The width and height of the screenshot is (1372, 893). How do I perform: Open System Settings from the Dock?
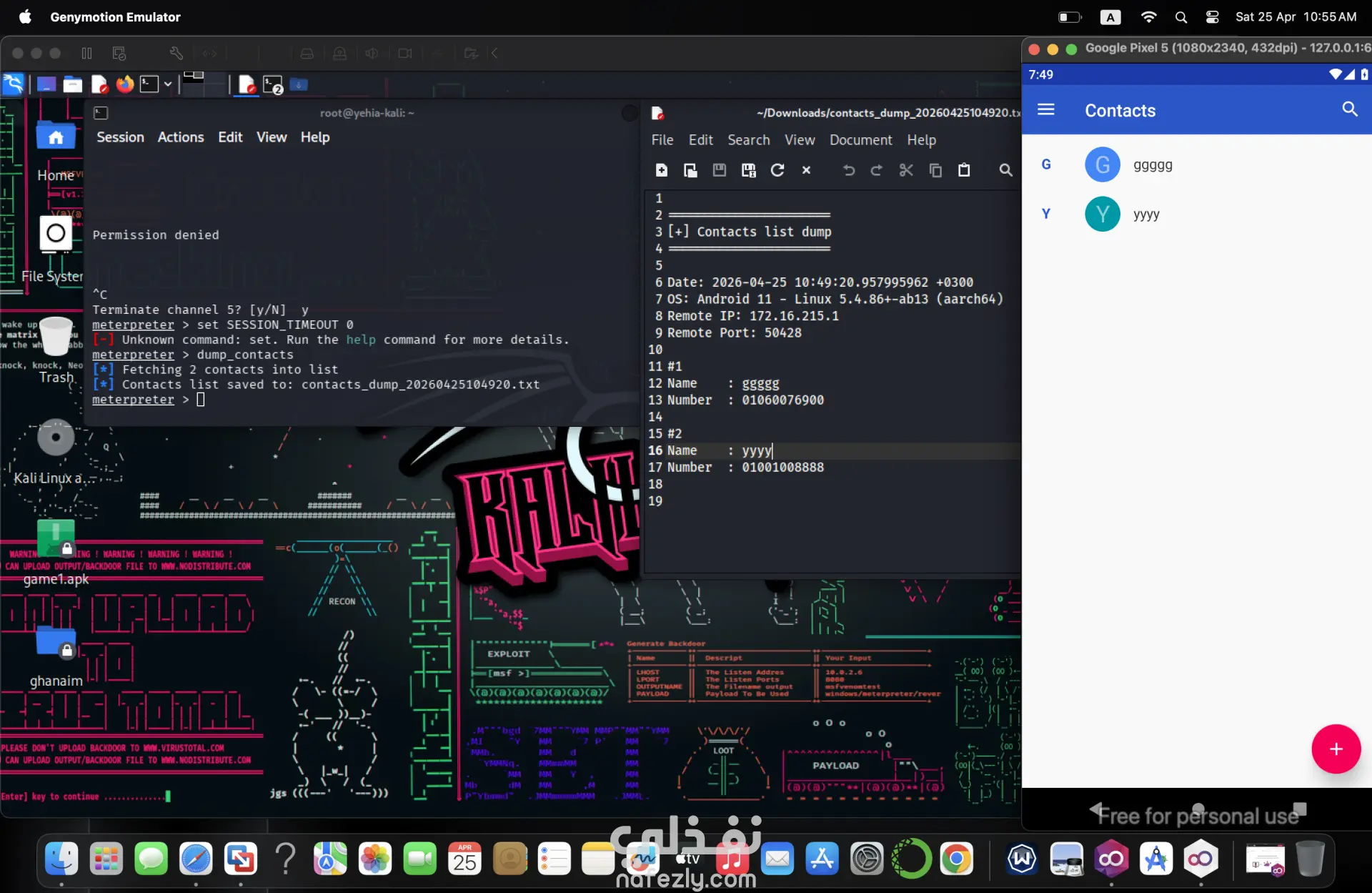[867, 858]
